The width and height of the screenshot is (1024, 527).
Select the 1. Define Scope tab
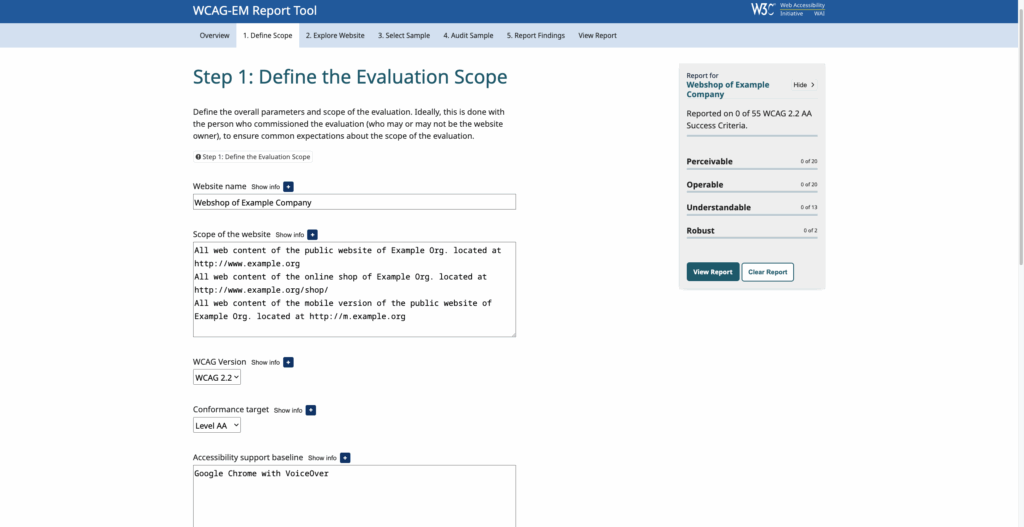pyautogui.click(x=268, y=35)
